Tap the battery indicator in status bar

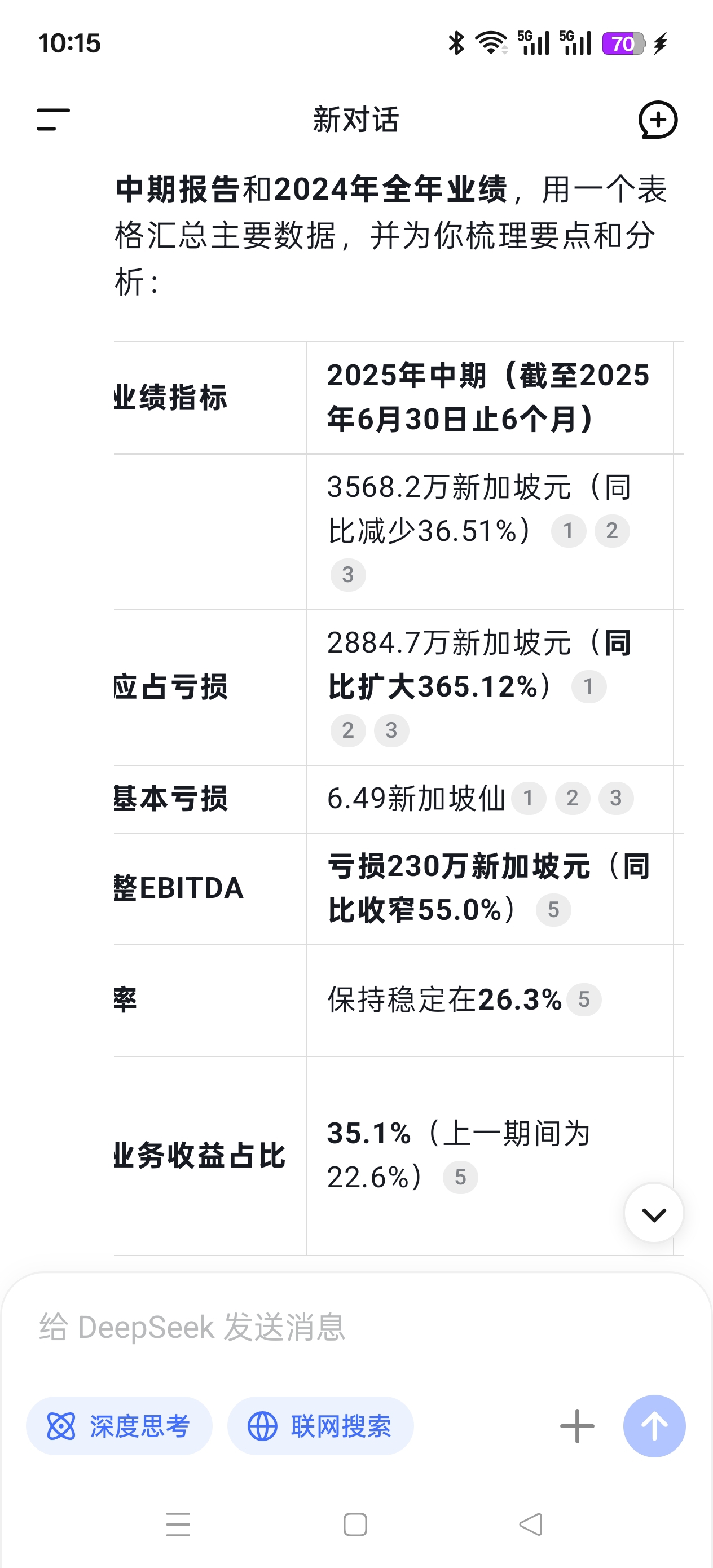click(x=623, y=43)
